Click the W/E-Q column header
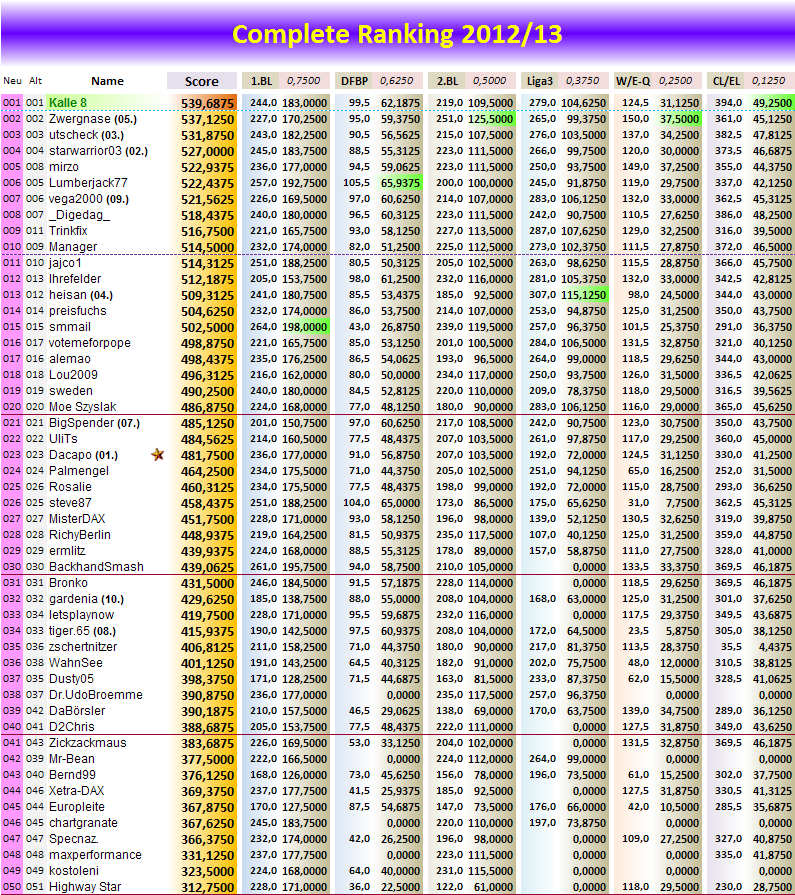This screenshot has height=895, width=795. [632, 81]
